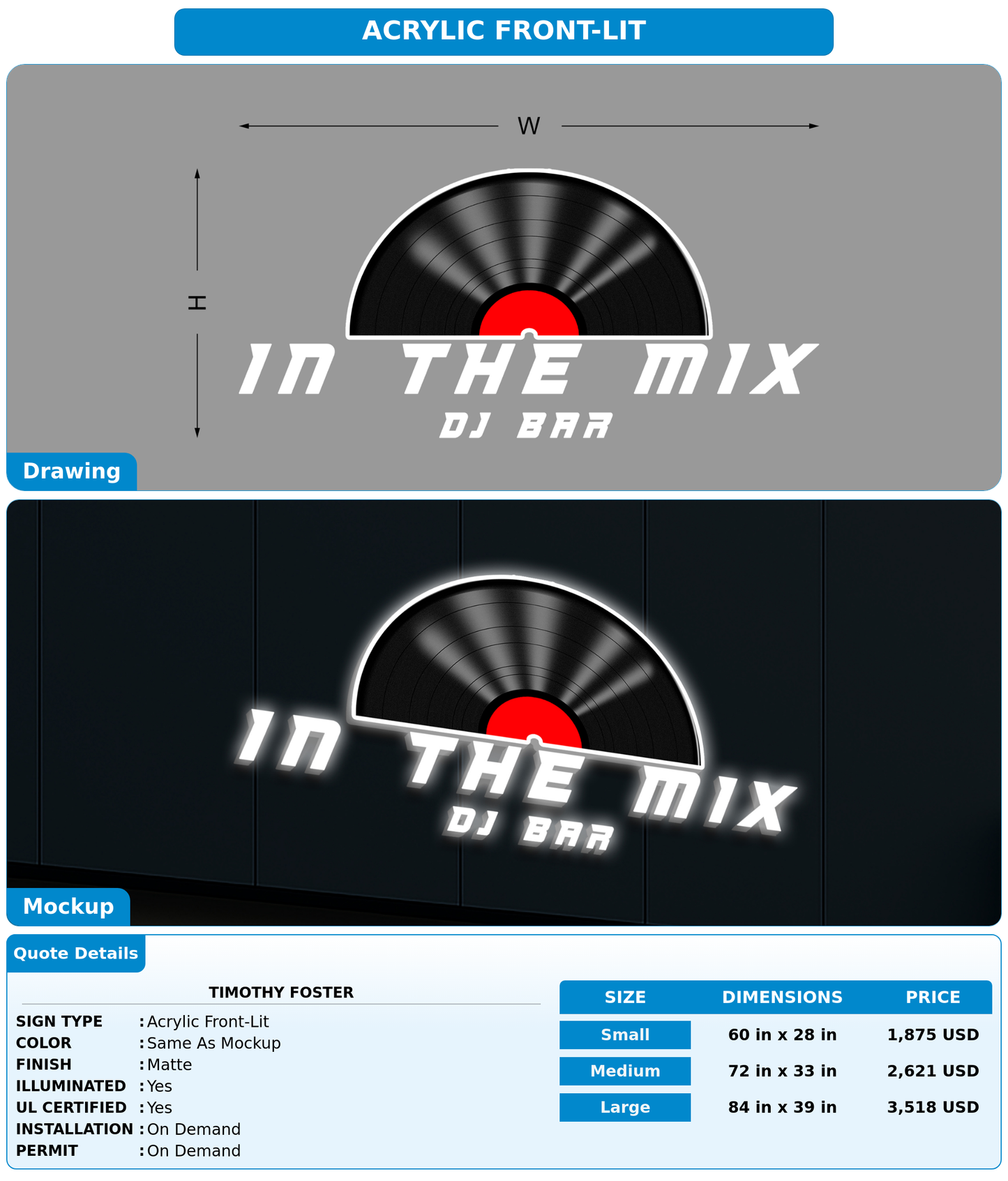The height and width of the screenshot is (1181, 1008).
Task: Click the UL CERTIFIED label
Action: (x=72, y=1108)
